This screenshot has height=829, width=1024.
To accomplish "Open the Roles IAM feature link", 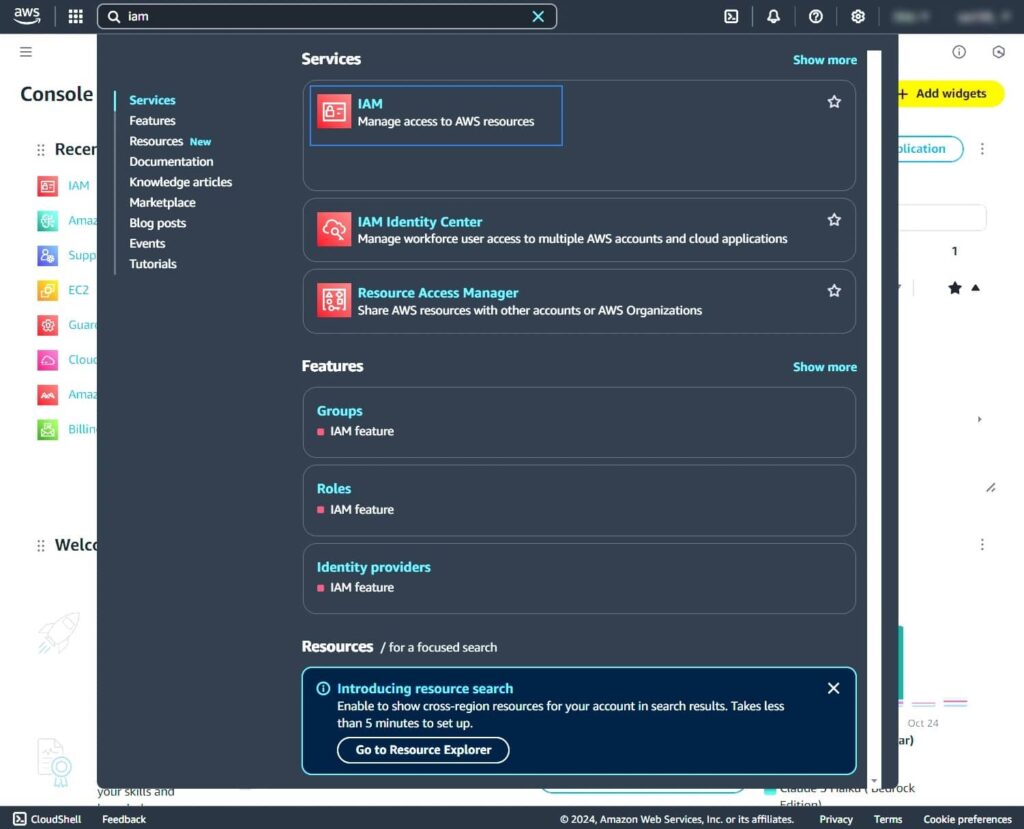I will coord(334,489).
